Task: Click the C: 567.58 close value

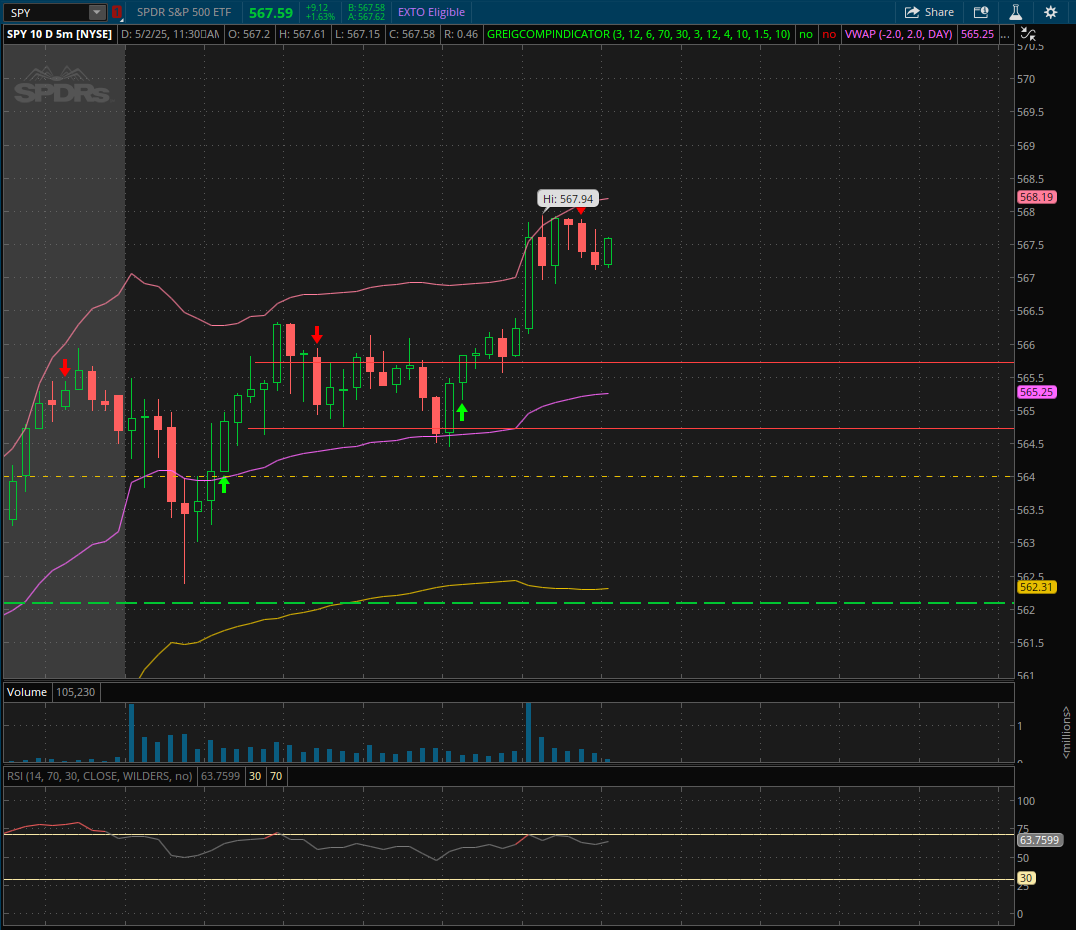Action: [412, 34]
